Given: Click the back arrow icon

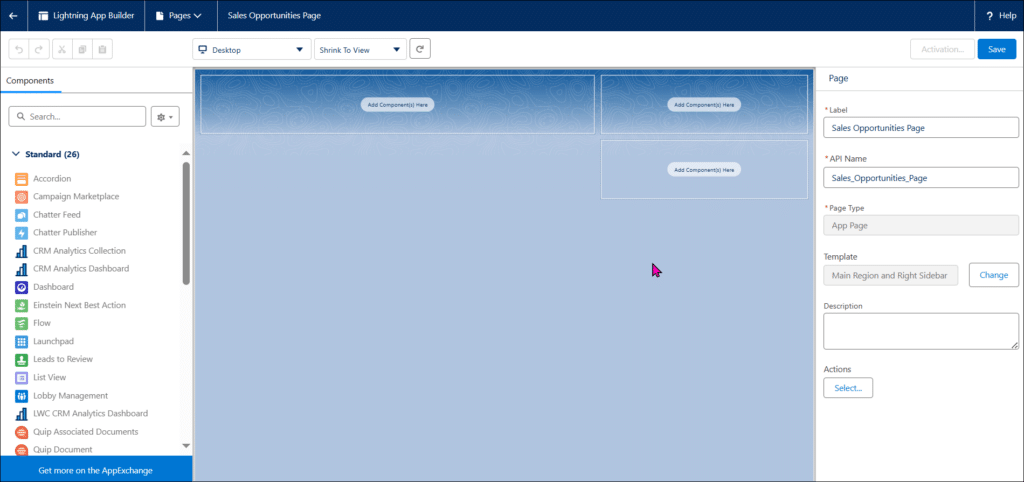Looking at the screenshot, I should (x=13, y=16).
